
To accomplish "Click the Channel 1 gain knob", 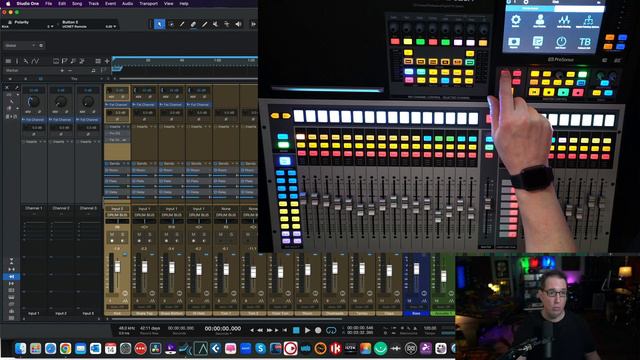I will [33, 101].
